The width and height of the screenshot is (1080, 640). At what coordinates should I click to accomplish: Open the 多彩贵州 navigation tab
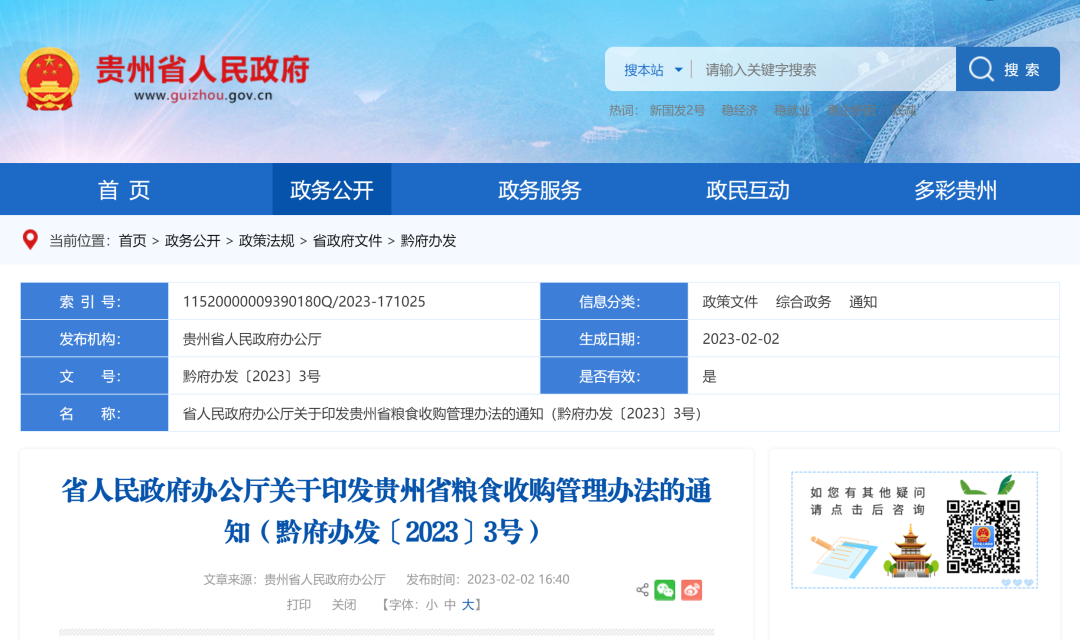[955, 190]
